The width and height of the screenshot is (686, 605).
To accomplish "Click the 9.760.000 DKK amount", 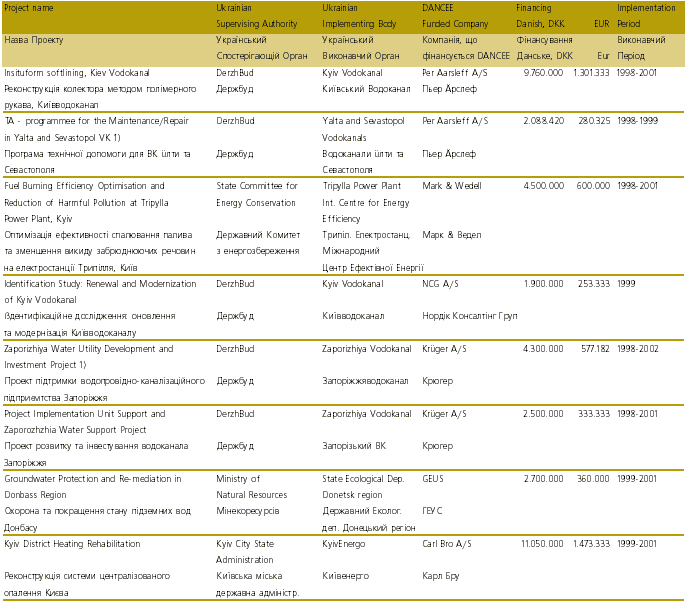I will [x=543, y=73].
